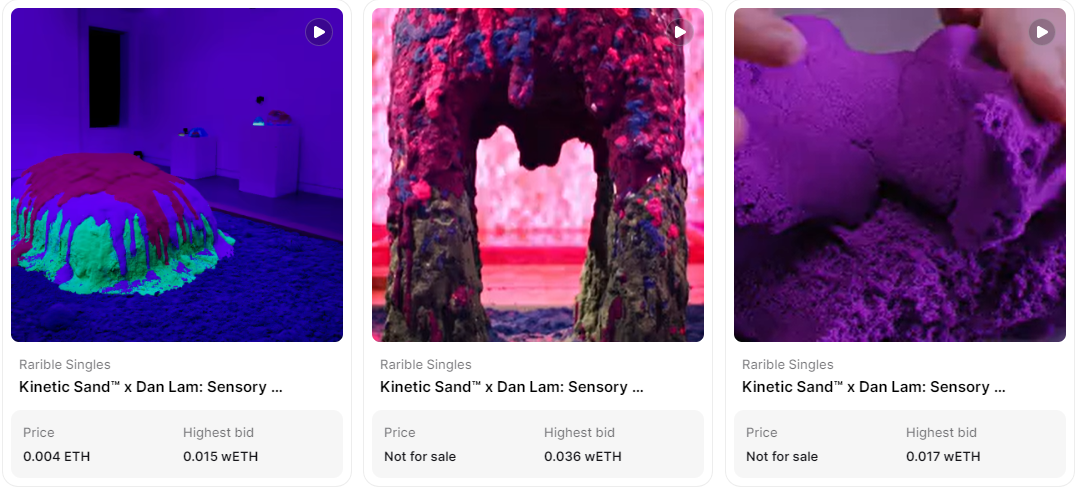Click the 0.036 wETH highest bid
Viewport: 1075px width, 492px height.
coord(583,456)
